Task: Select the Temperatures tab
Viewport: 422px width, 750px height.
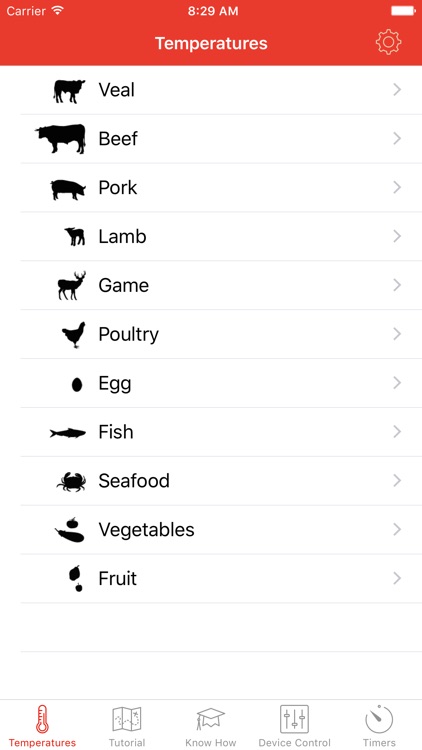Action: [x=42, y=726]
